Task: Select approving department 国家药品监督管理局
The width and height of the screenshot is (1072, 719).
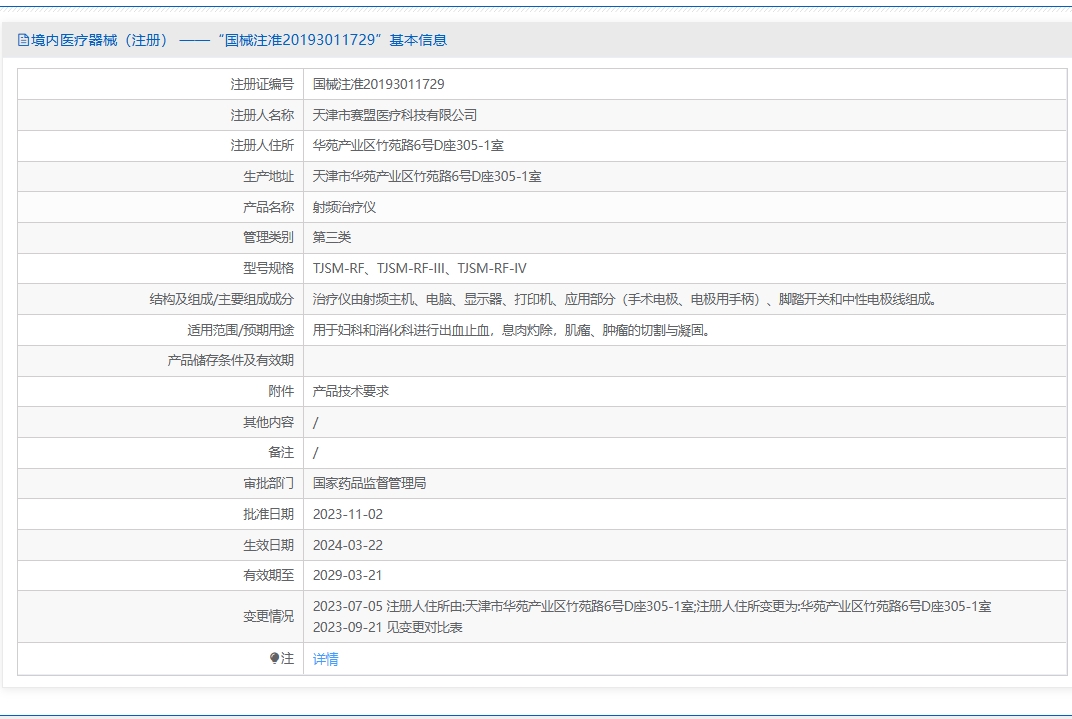Action: (369, 483)
